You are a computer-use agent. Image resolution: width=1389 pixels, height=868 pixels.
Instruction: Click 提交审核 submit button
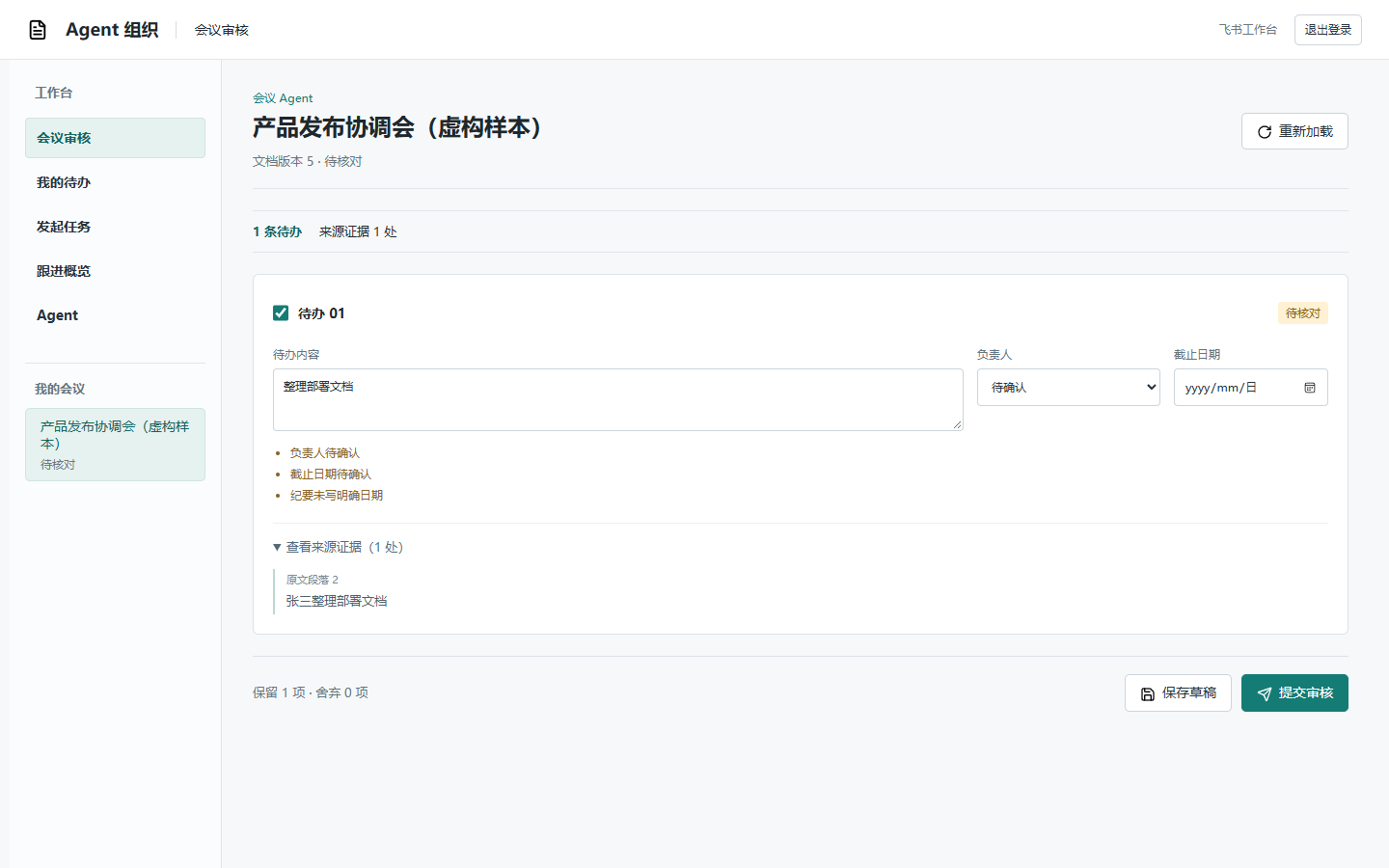click(x=1294, y=693)
